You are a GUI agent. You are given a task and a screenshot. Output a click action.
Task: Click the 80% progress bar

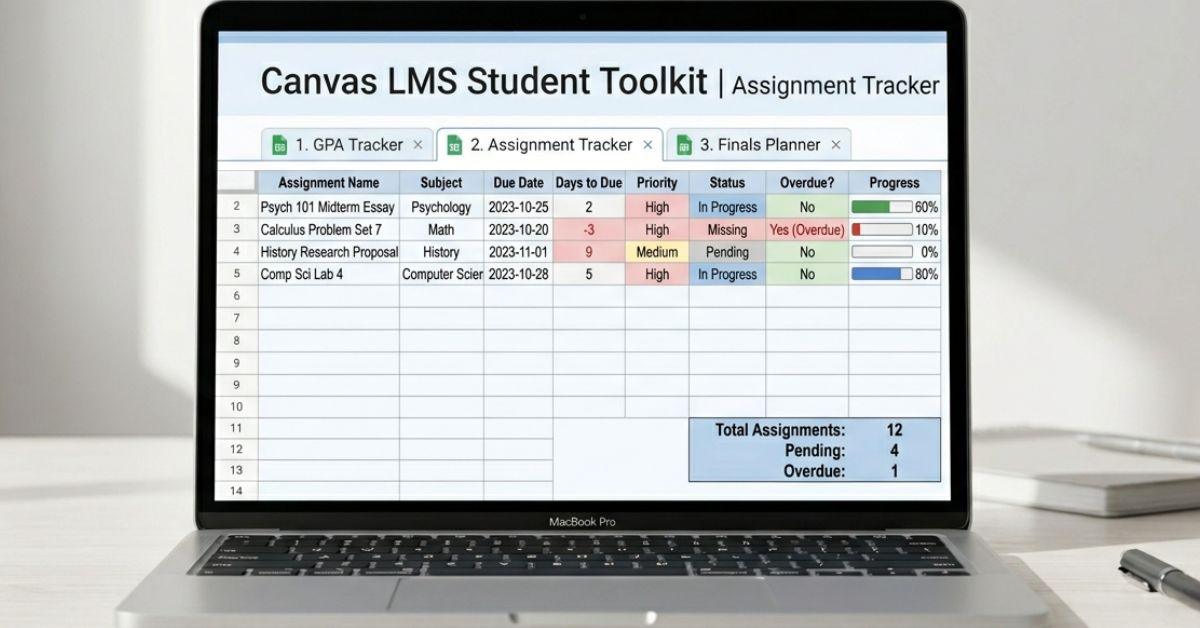tap(882, 274)
